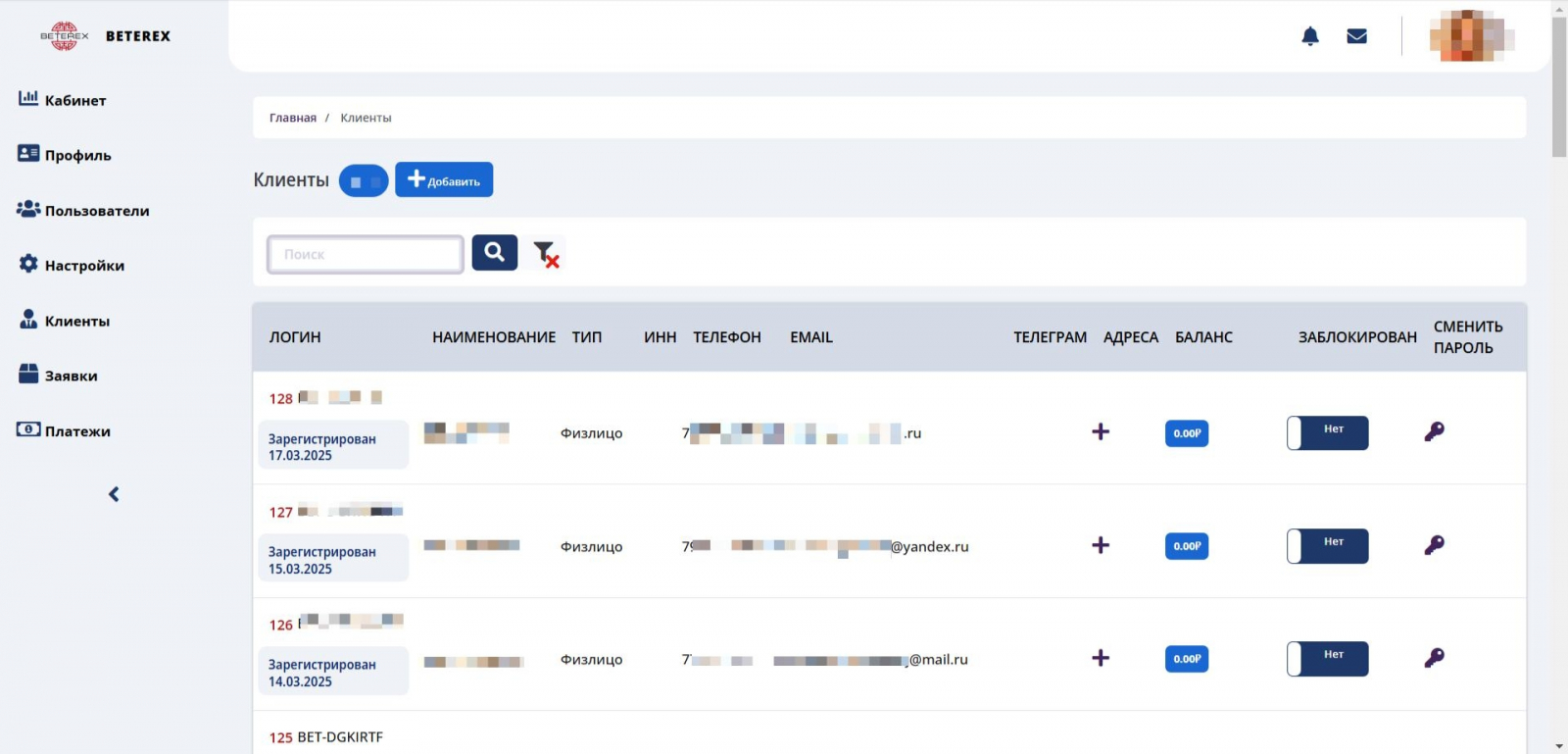Open Заявки section
The image size is (1568, 754).
point(58,376)
